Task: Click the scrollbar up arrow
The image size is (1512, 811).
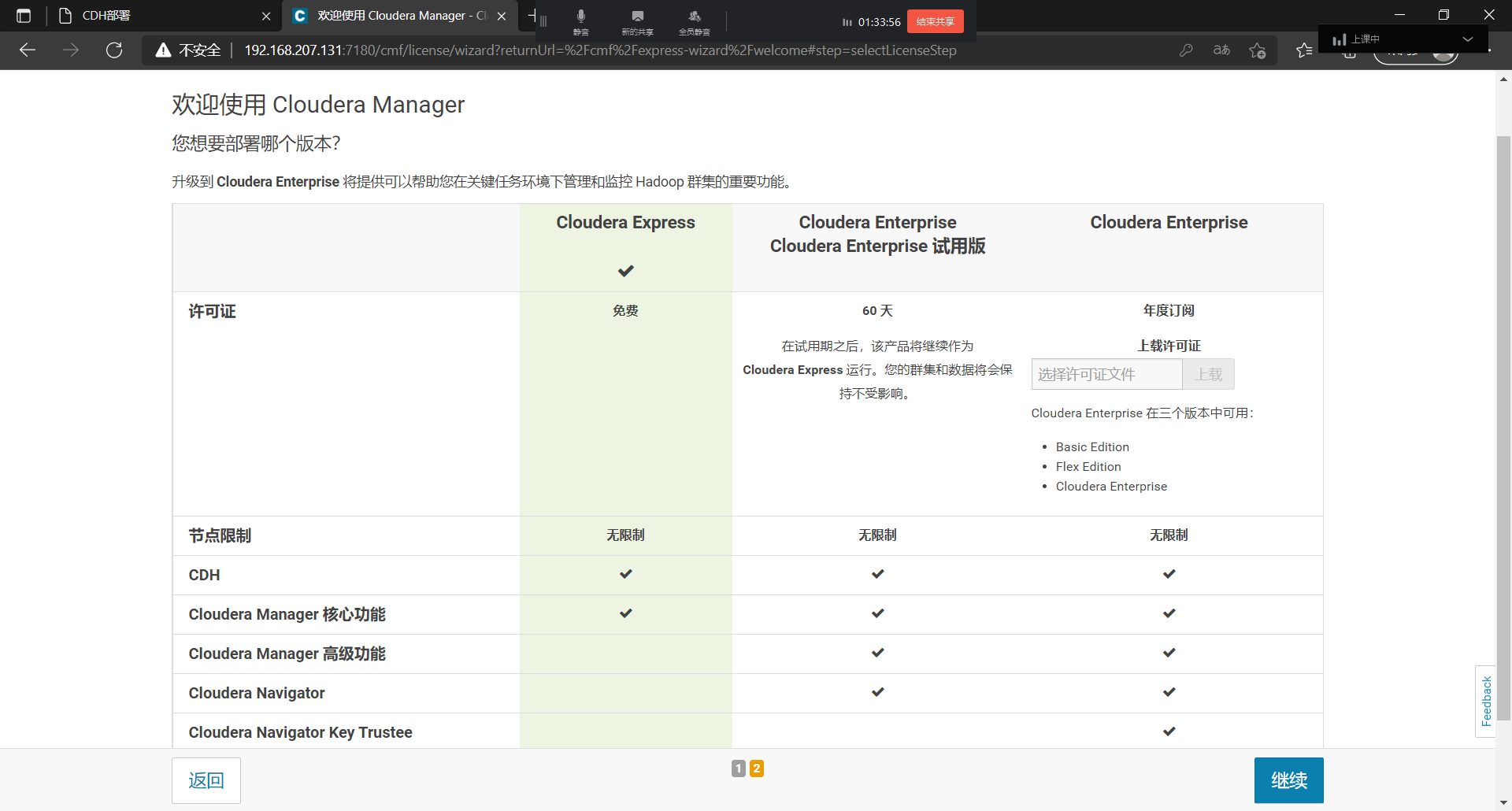Action: coord(1503,79)
